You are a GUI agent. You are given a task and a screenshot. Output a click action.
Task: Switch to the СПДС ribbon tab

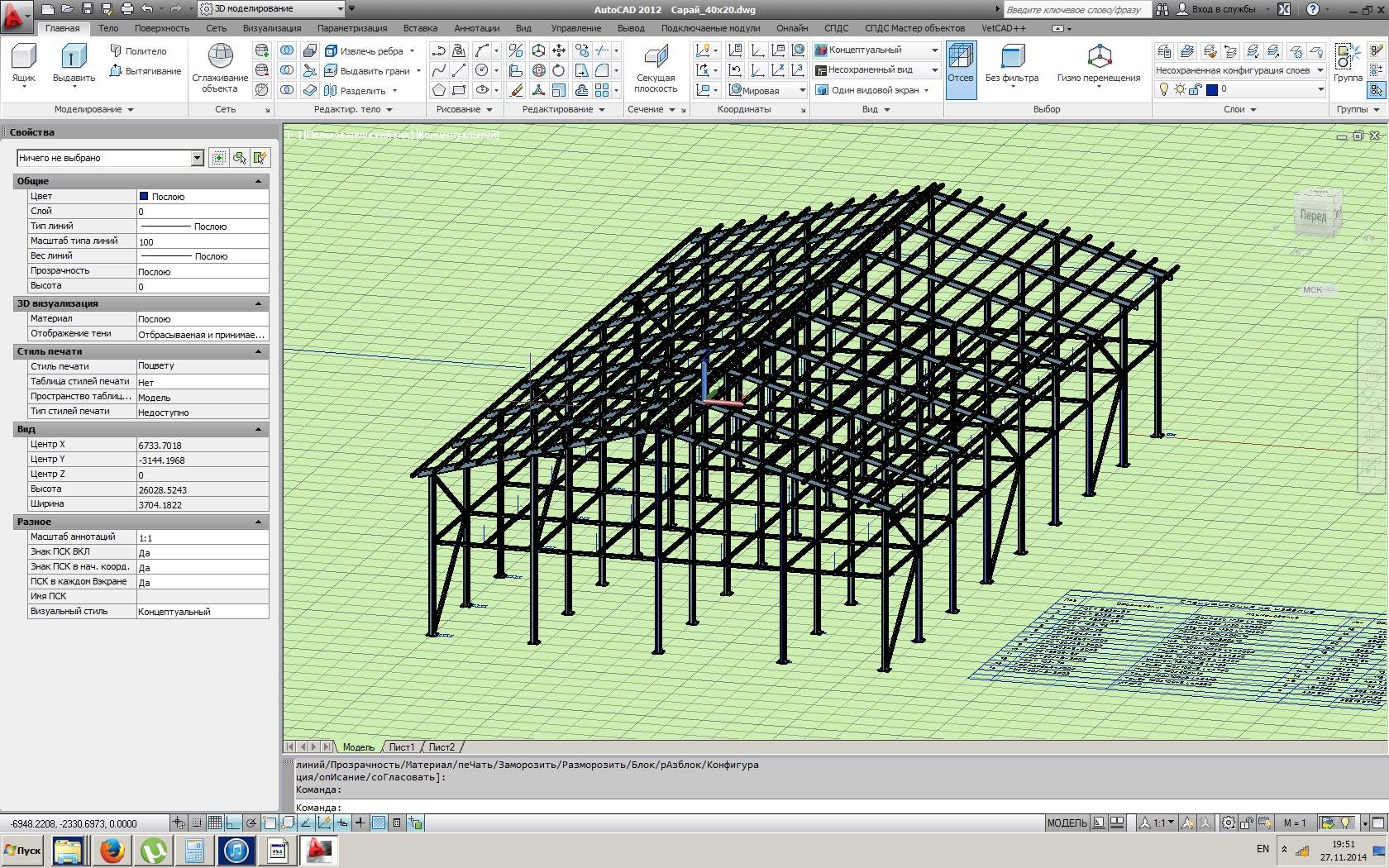pyautogui.click(x=836, y=28)
